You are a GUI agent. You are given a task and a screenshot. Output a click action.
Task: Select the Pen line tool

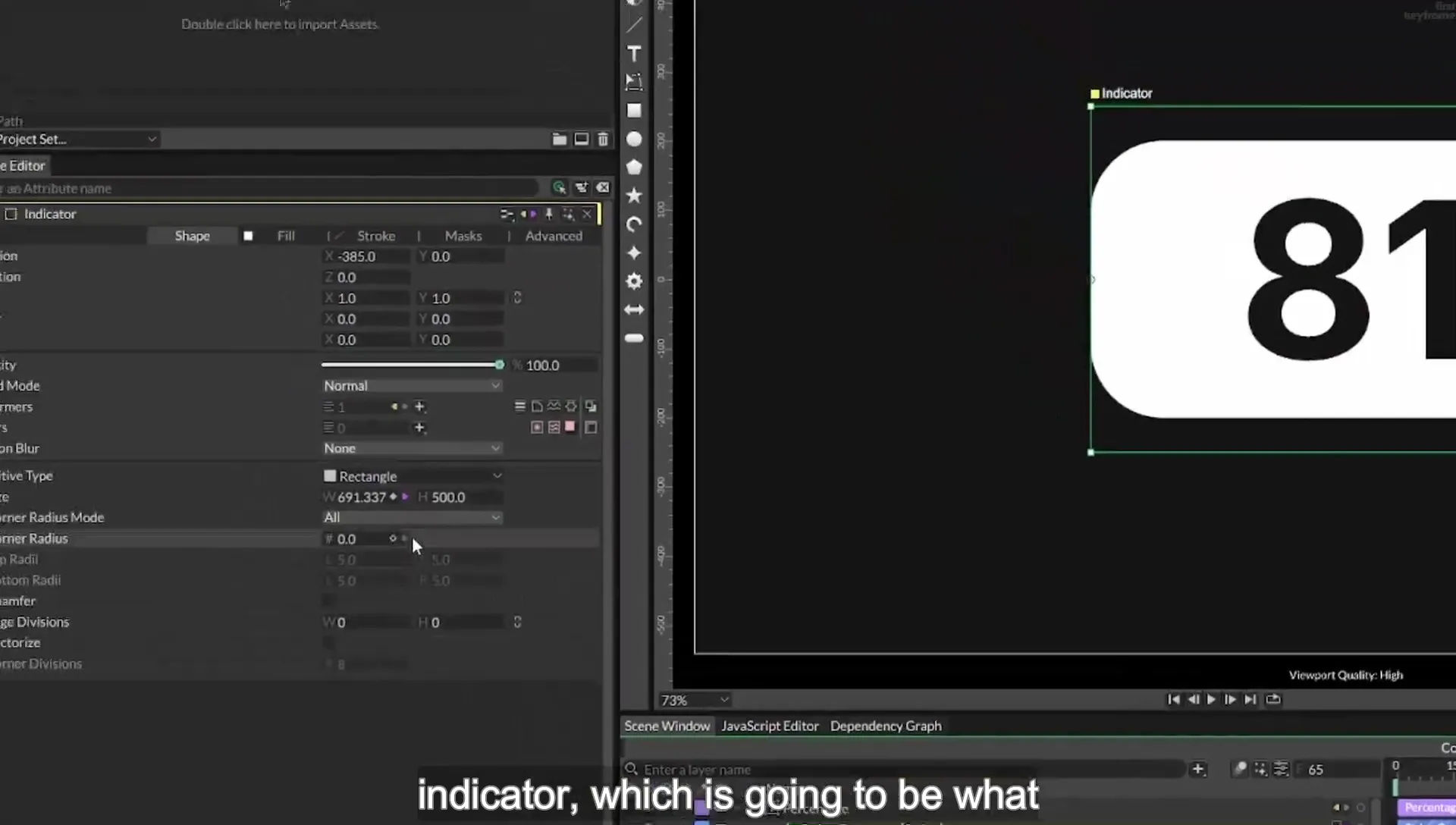(x=634, y=25)
